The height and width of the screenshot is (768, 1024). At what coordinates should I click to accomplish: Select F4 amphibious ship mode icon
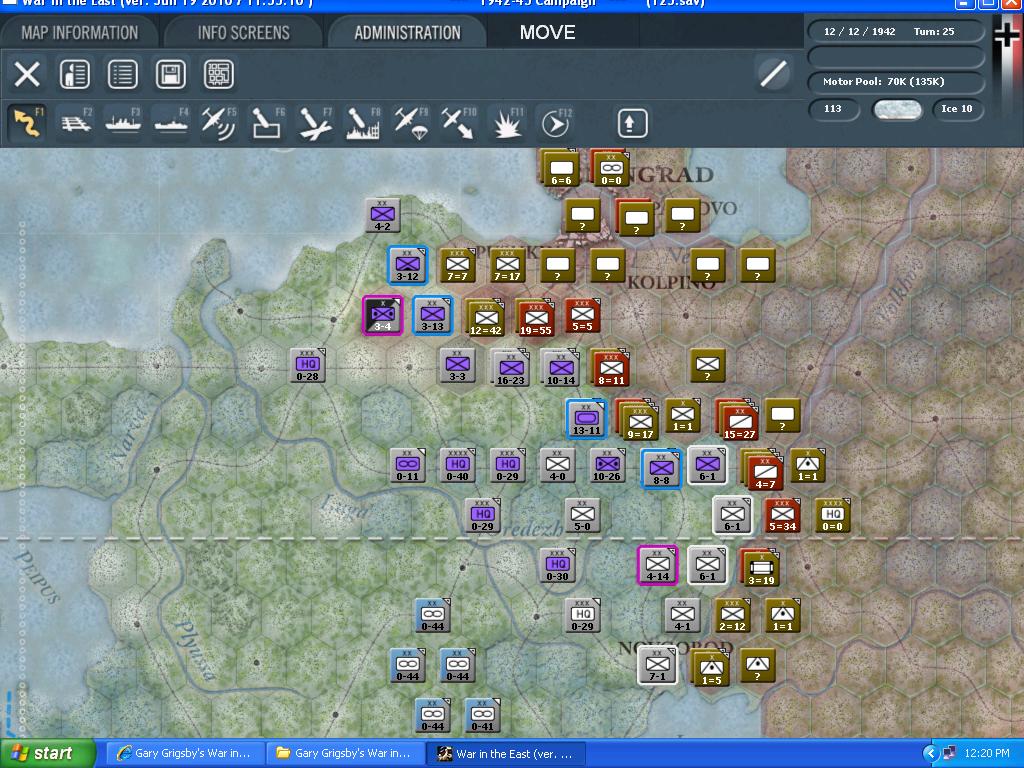170,123
